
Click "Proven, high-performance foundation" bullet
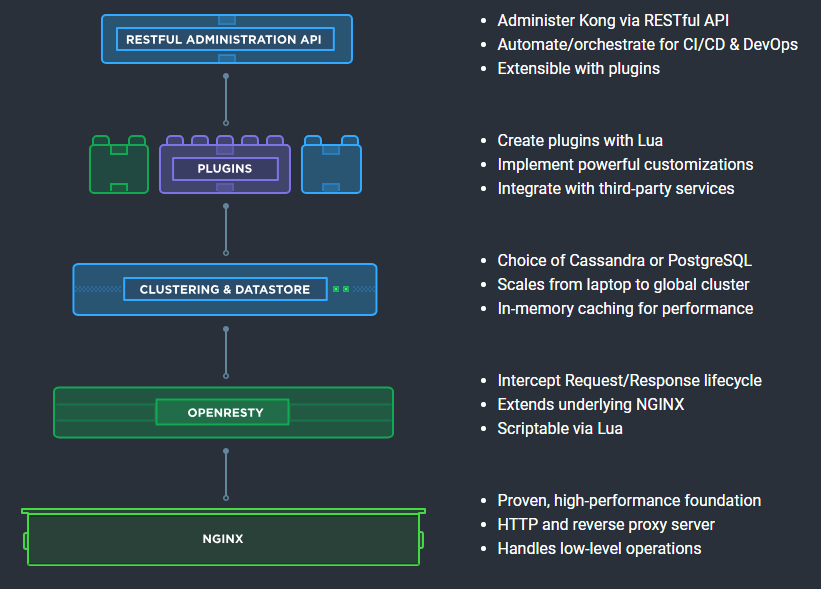629,500
